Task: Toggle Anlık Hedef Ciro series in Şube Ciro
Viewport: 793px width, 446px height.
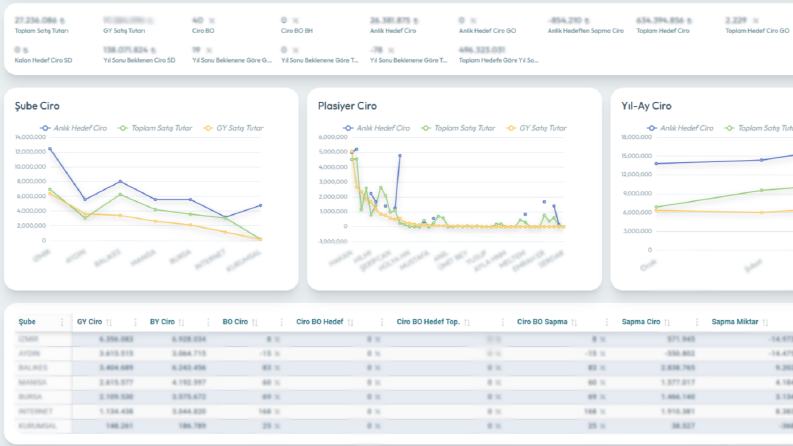Action: click(74, 128)
